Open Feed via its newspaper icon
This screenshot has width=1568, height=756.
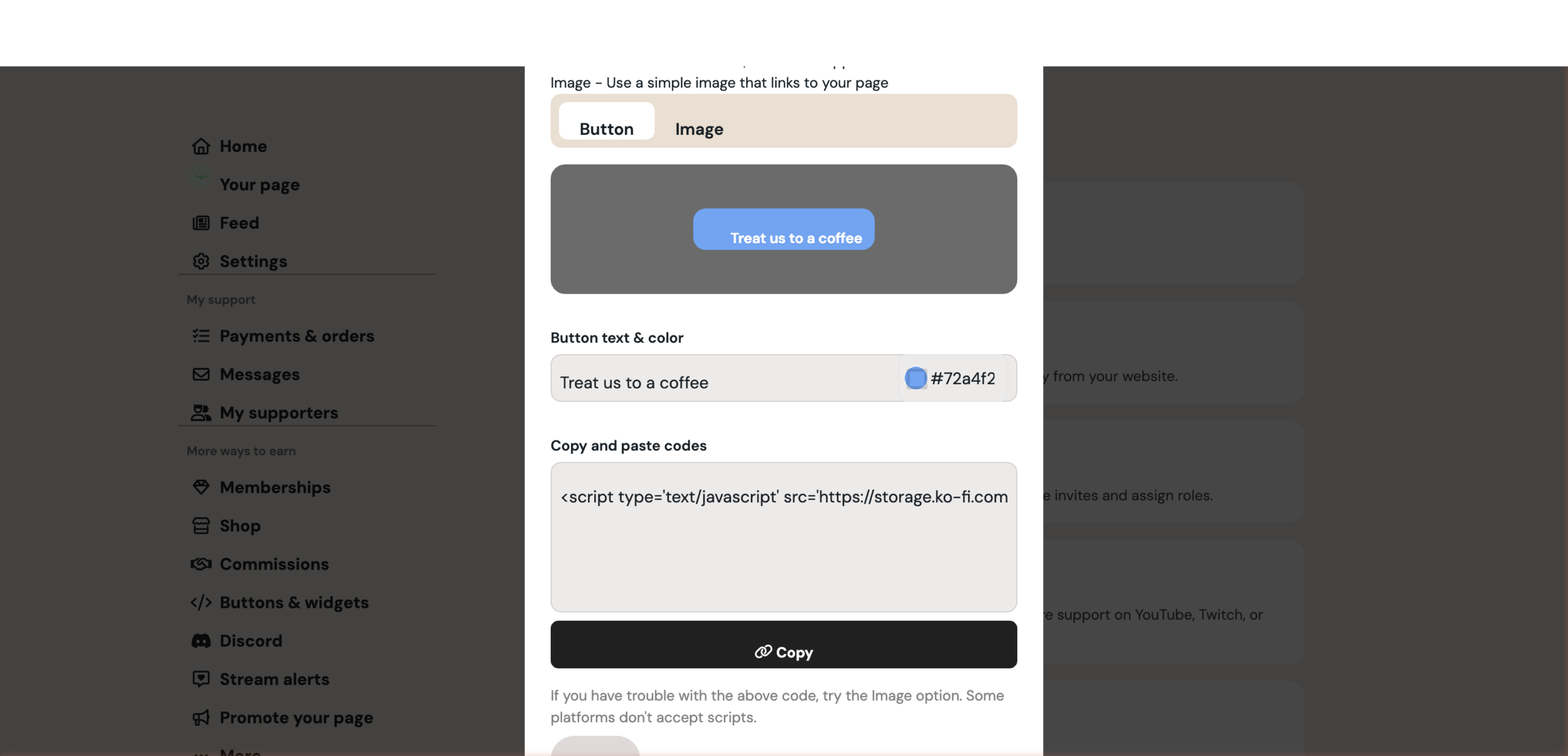coord(201,223)
